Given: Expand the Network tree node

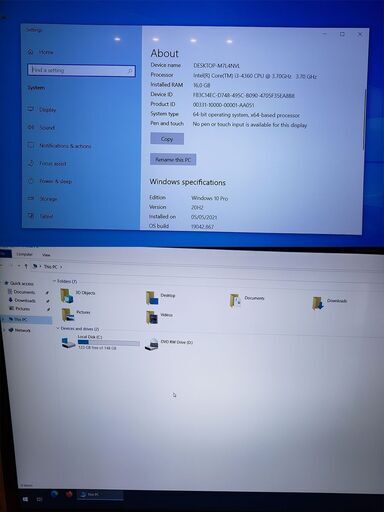Looking at the screenshot, I should (4, 330).
